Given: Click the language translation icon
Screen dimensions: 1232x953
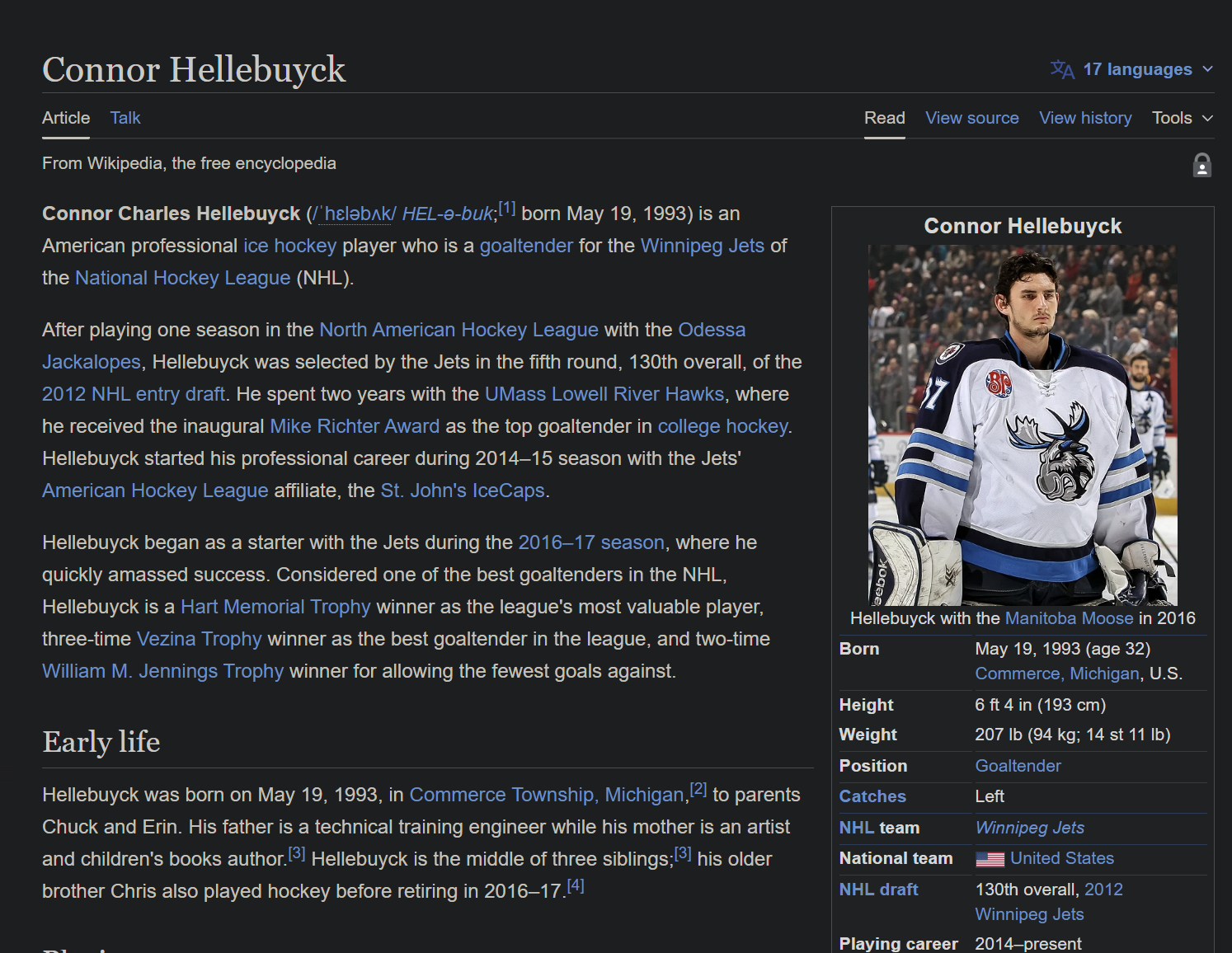Looking at the screenshot, I should [1062, 69].
